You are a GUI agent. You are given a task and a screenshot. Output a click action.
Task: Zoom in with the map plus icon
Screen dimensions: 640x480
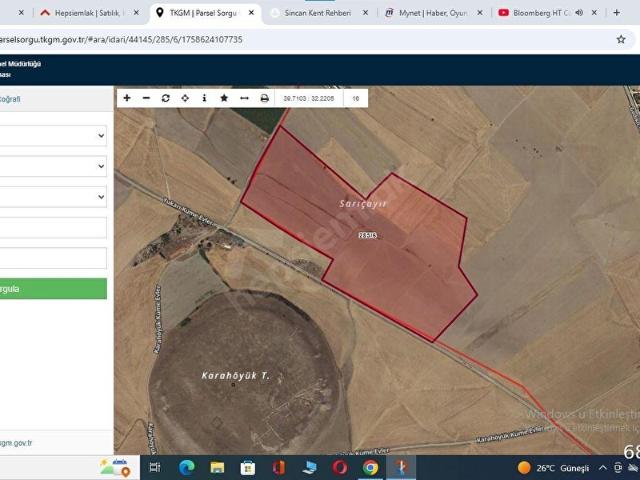click(127, 98)
